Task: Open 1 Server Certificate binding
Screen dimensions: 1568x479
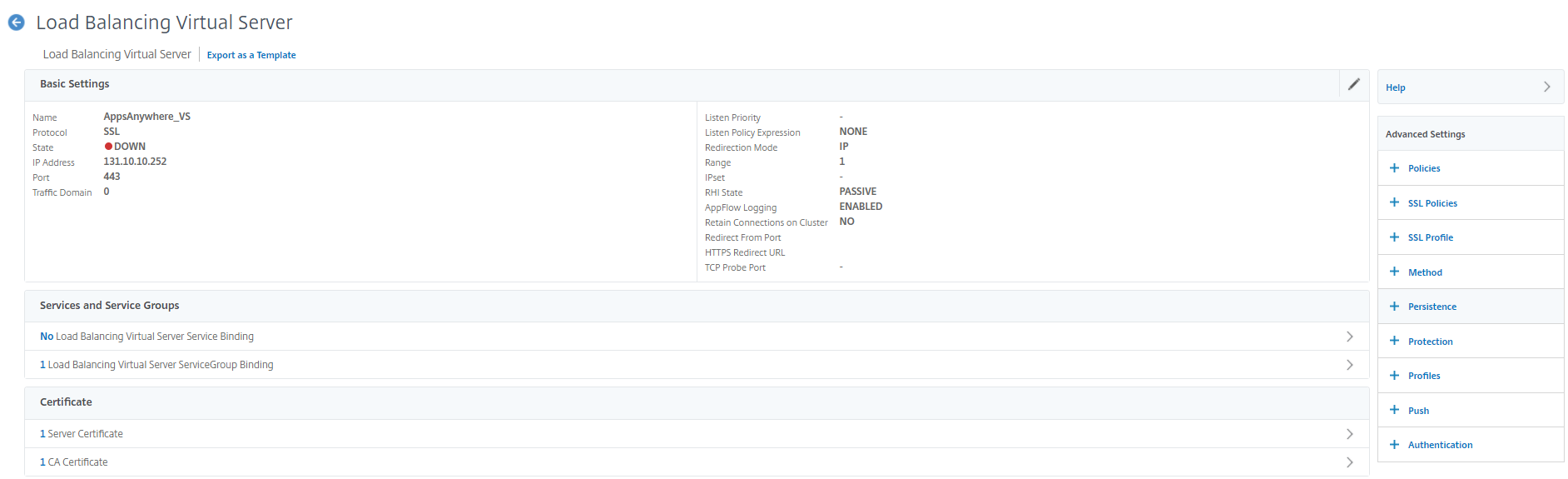Action: coord(82,434)
